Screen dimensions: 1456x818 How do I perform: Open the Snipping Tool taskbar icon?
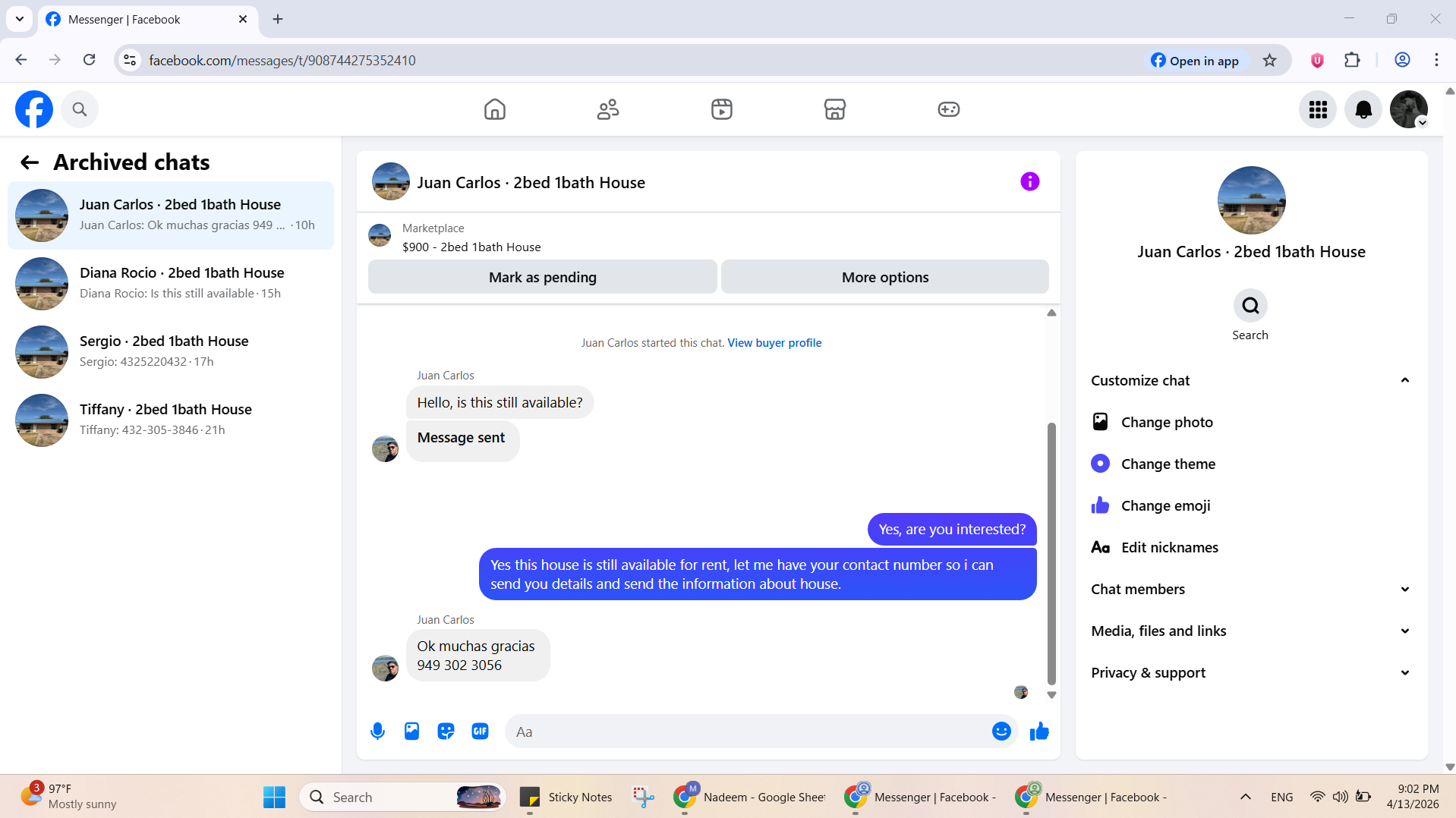coord(643,797)
